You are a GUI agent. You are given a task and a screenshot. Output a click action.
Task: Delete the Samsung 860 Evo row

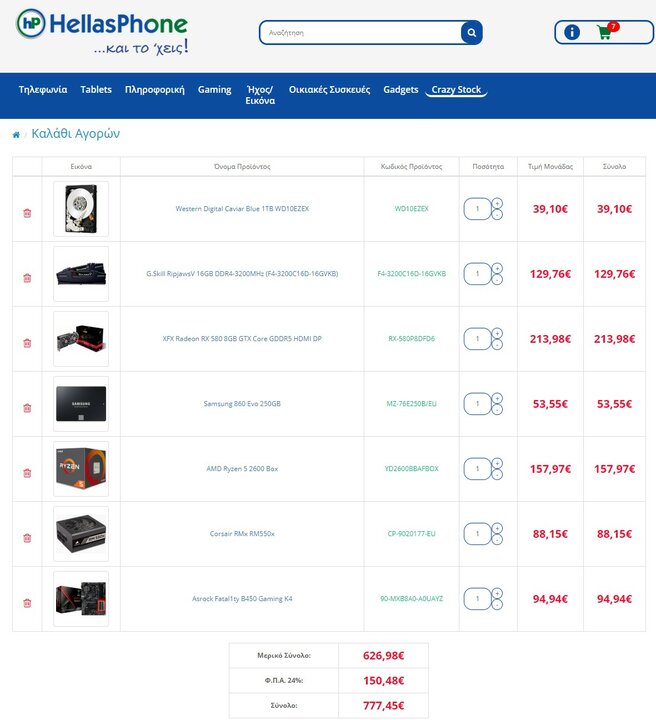click(27, 408)
